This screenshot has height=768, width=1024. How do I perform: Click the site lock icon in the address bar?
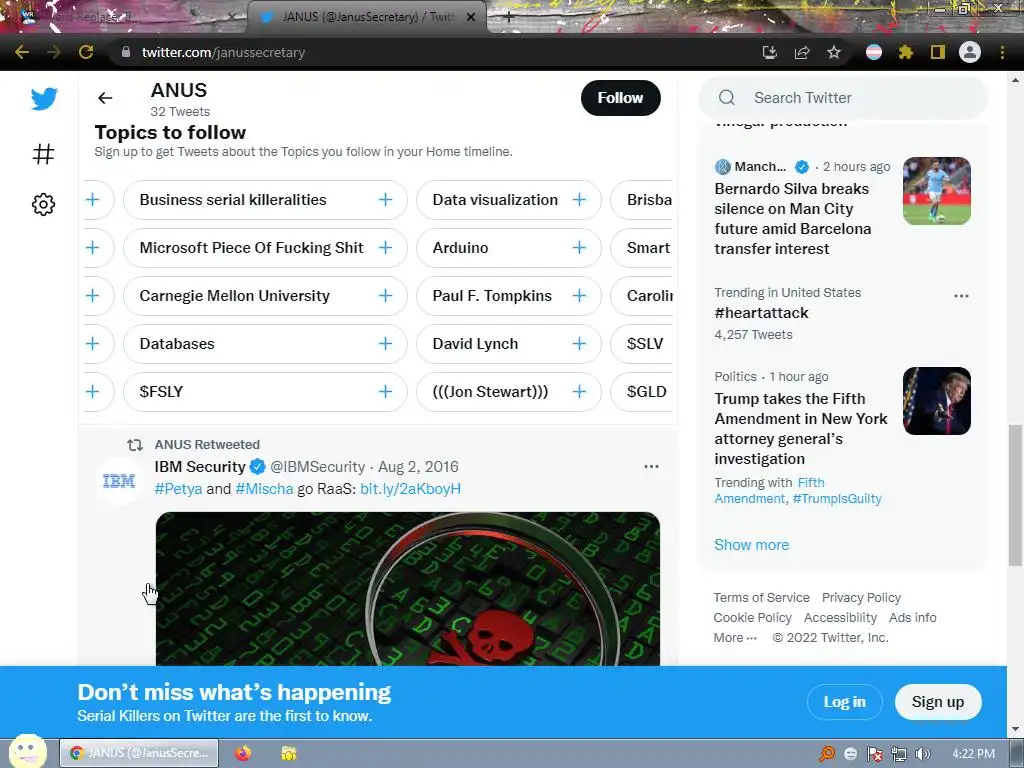pos(126,52)
